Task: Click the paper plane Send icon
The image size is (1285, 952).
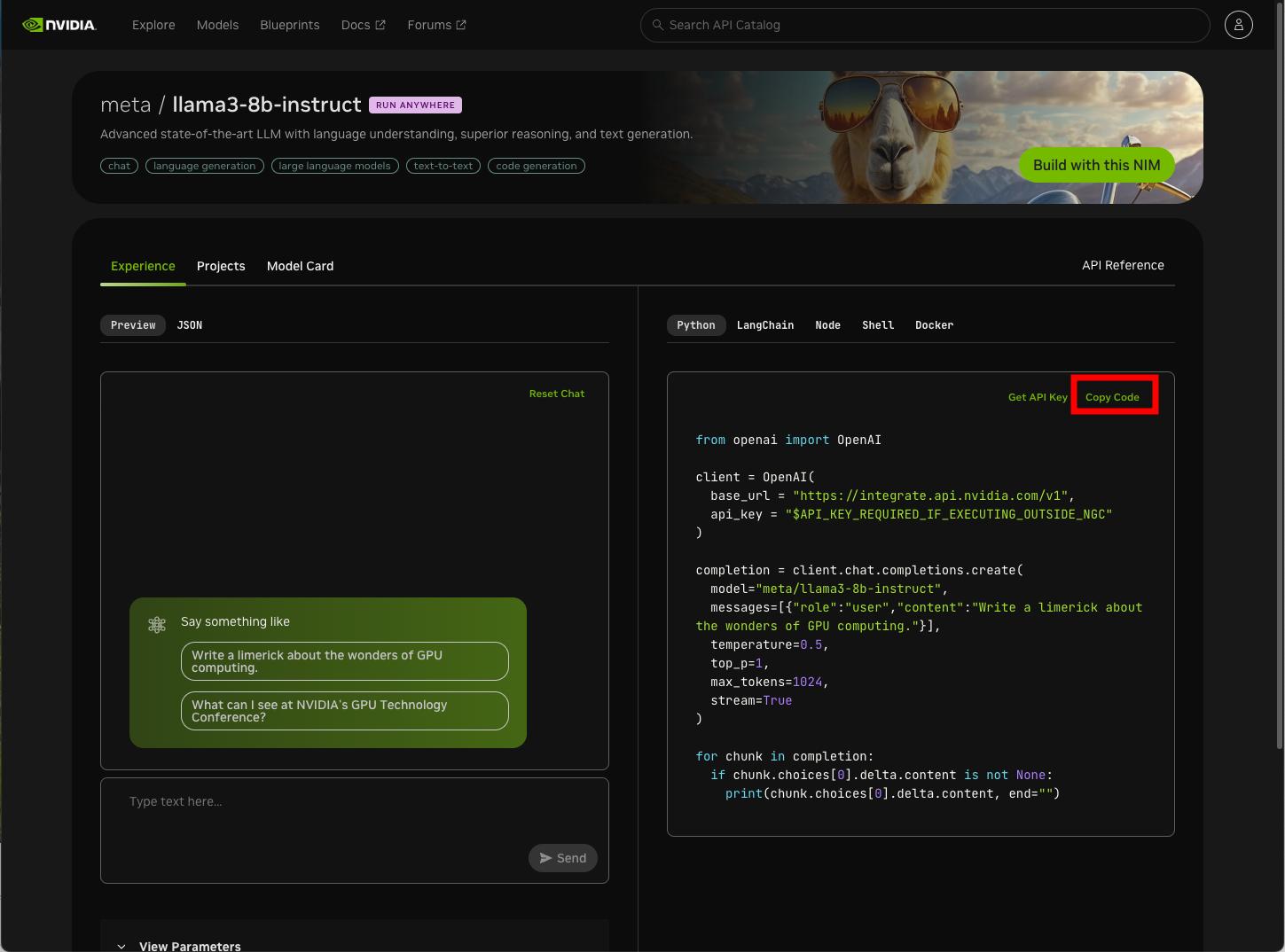Action: point(546,858)
